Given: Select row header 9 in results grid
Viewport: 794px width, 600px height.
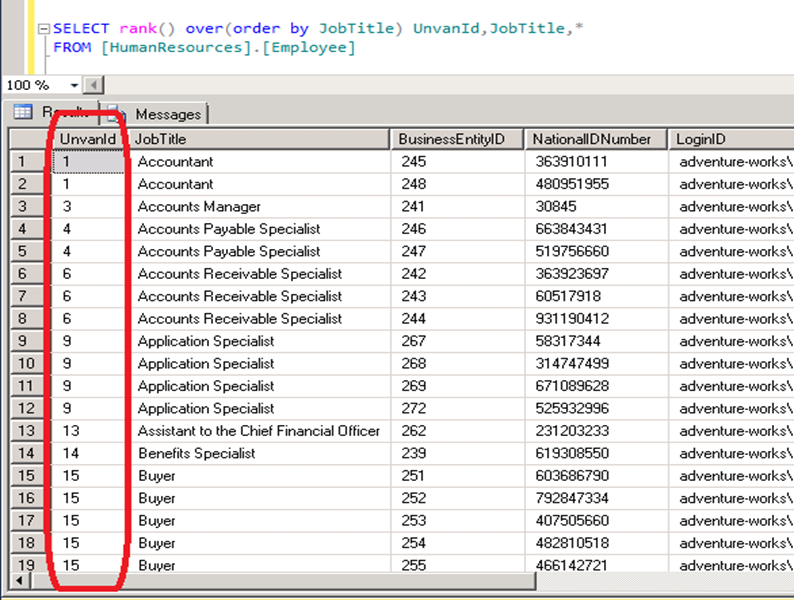Looking at the screenshot, I should tap(26, 341).
